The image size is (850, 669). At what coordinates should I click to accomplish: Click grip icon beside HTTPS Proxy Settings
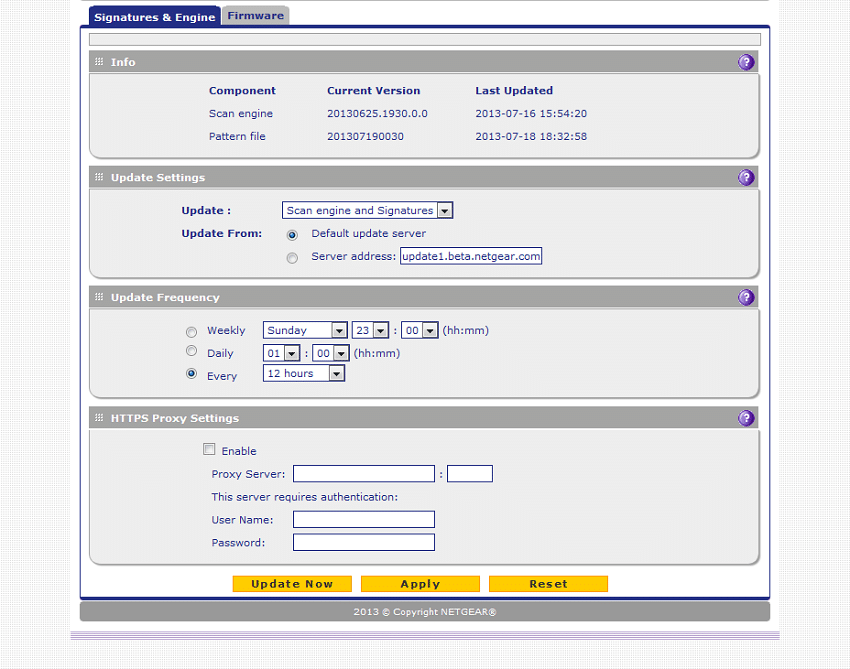pyautogui.click(x=99, y=417)
